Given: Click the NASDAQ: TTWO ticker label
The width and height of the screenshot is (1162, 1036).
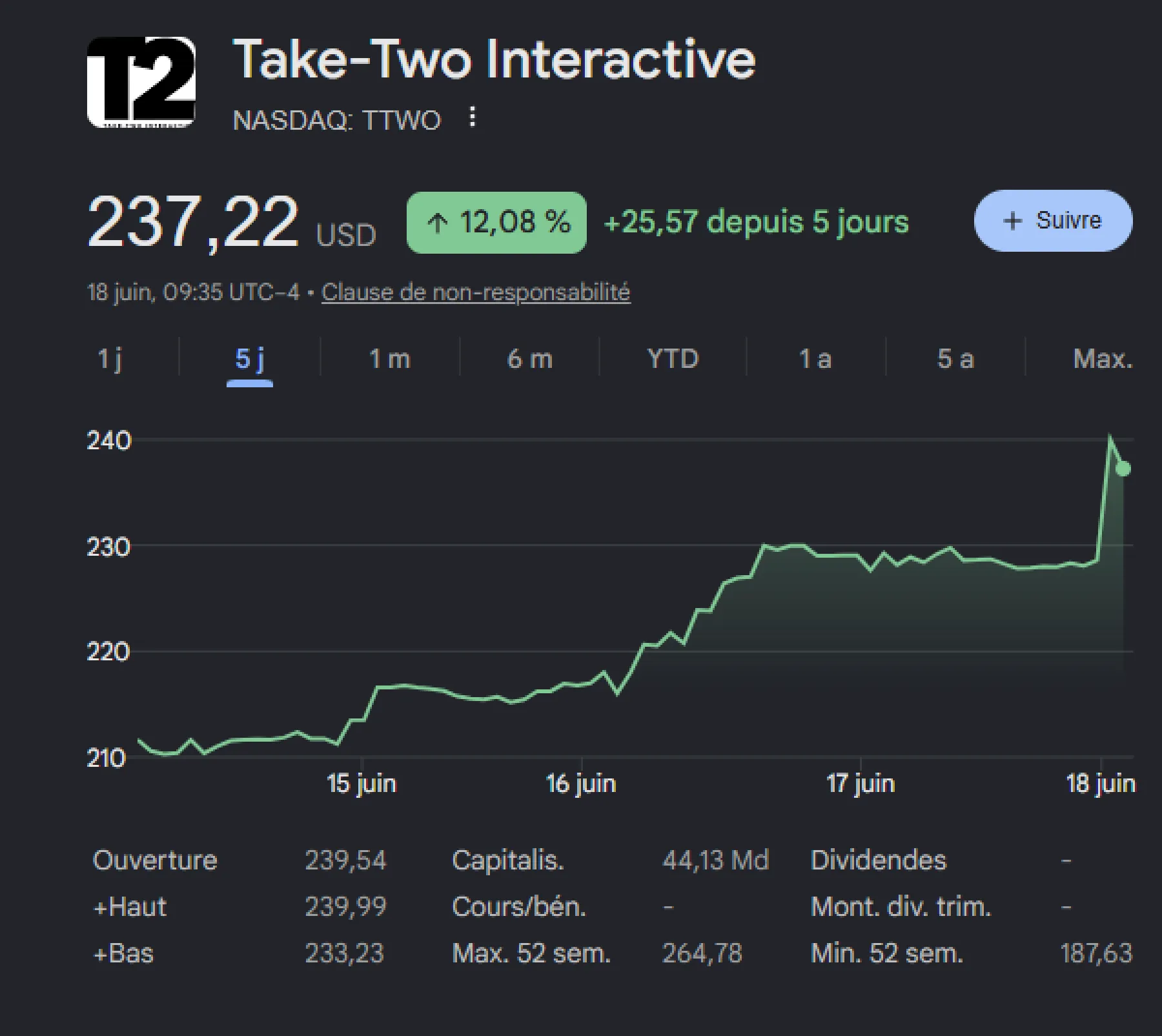Looking at the screenshot, I should pos(336,120).
